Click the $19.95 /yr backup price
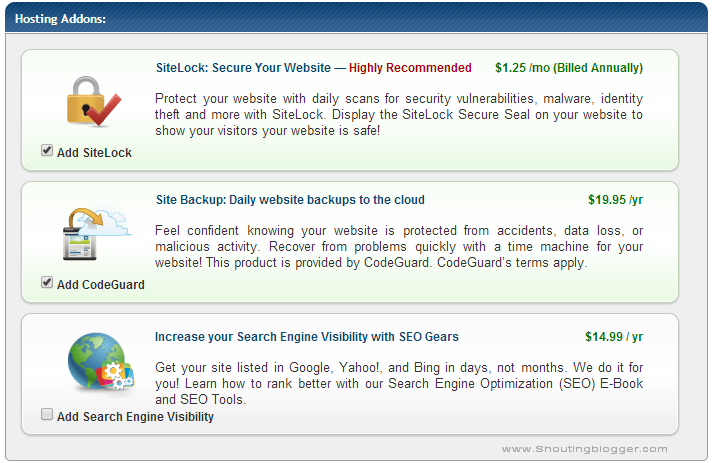This screenshot has height=463, width=713. 615,200
